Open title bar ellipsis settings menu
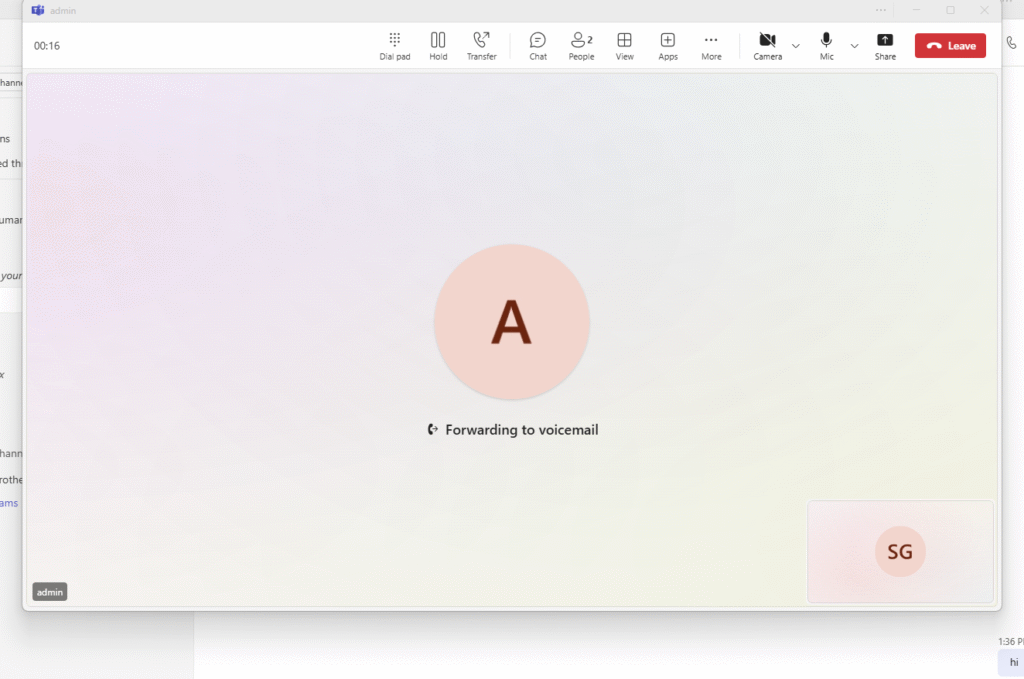This screenshot has width=1024, height=679. (881, 10)
